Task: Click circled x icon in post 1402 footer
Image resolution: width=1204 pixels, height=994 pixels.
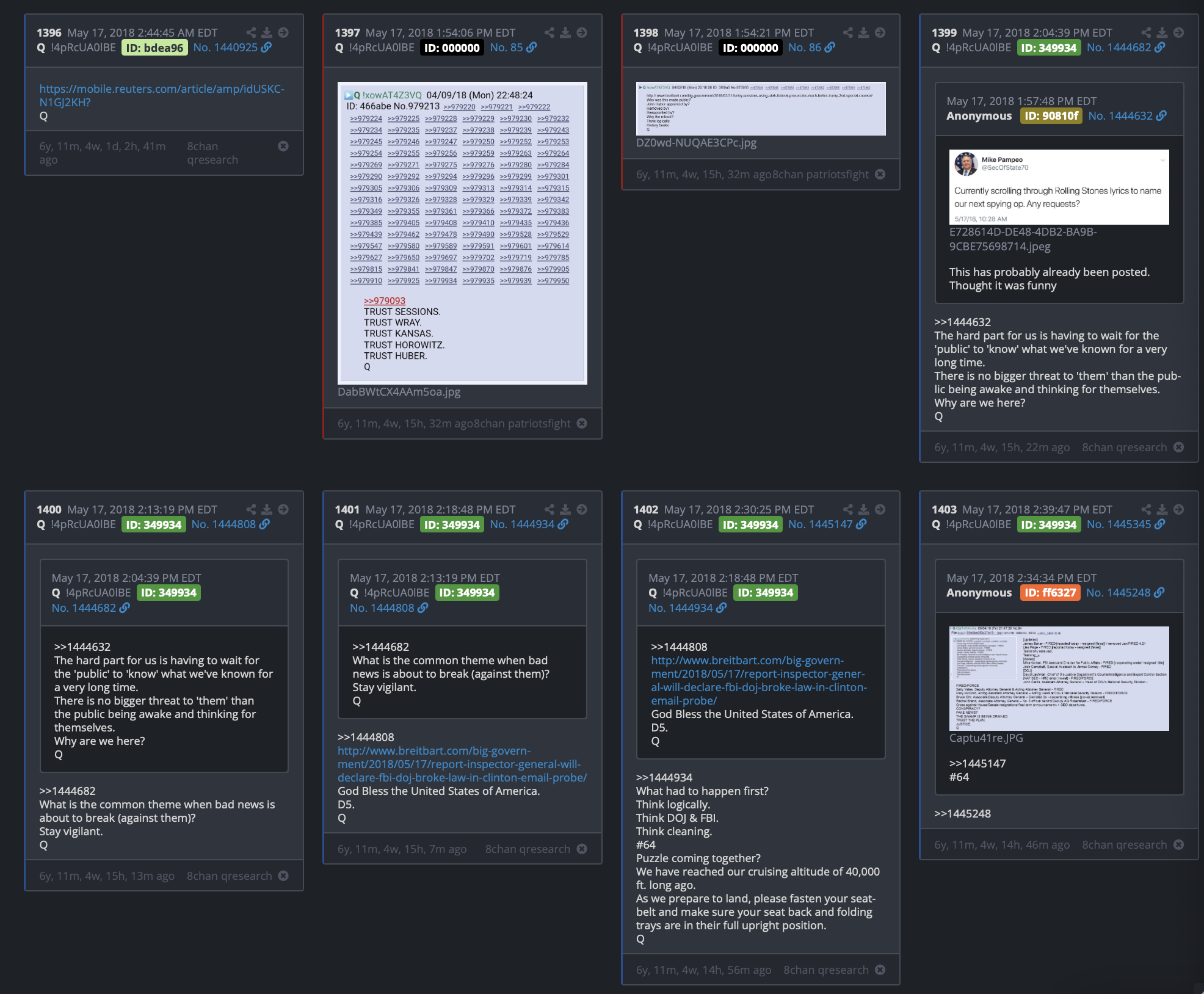Action: click(x=880, y=970)
